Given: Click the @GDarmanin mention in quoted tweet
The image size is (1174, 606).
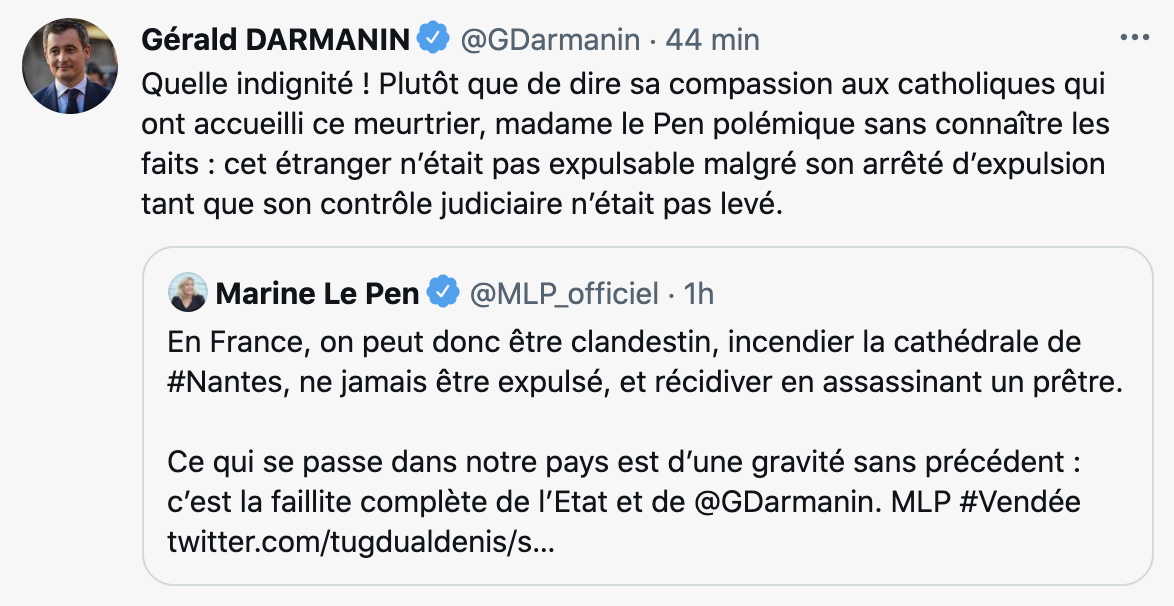Looking at the screenshot, I should coord(783,502).
